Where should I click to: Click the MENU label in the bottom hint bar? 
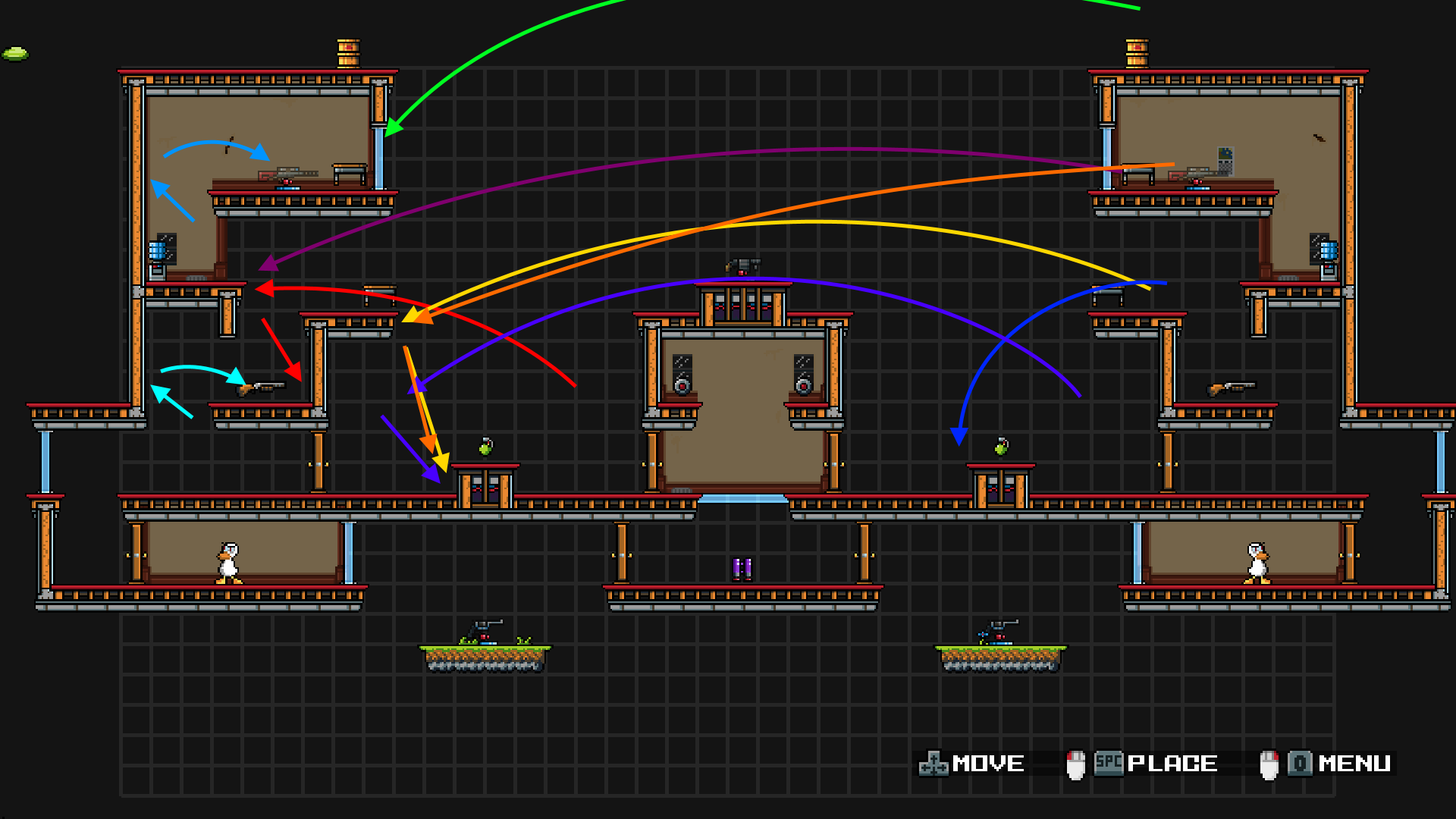click(x=1354, y=764)
